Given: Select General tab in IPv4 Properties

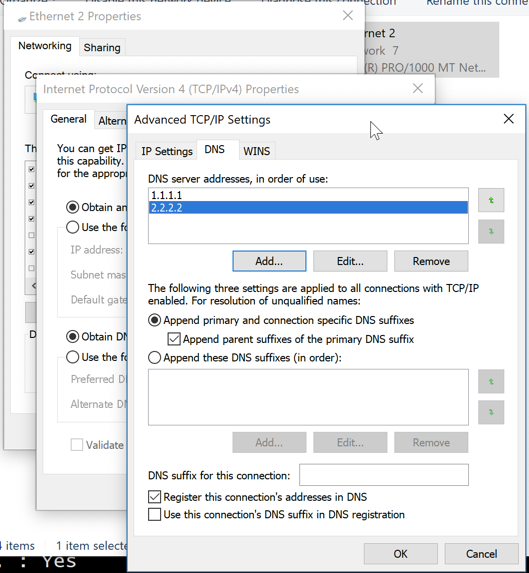Looking at the screenshot, I should 68,119.
